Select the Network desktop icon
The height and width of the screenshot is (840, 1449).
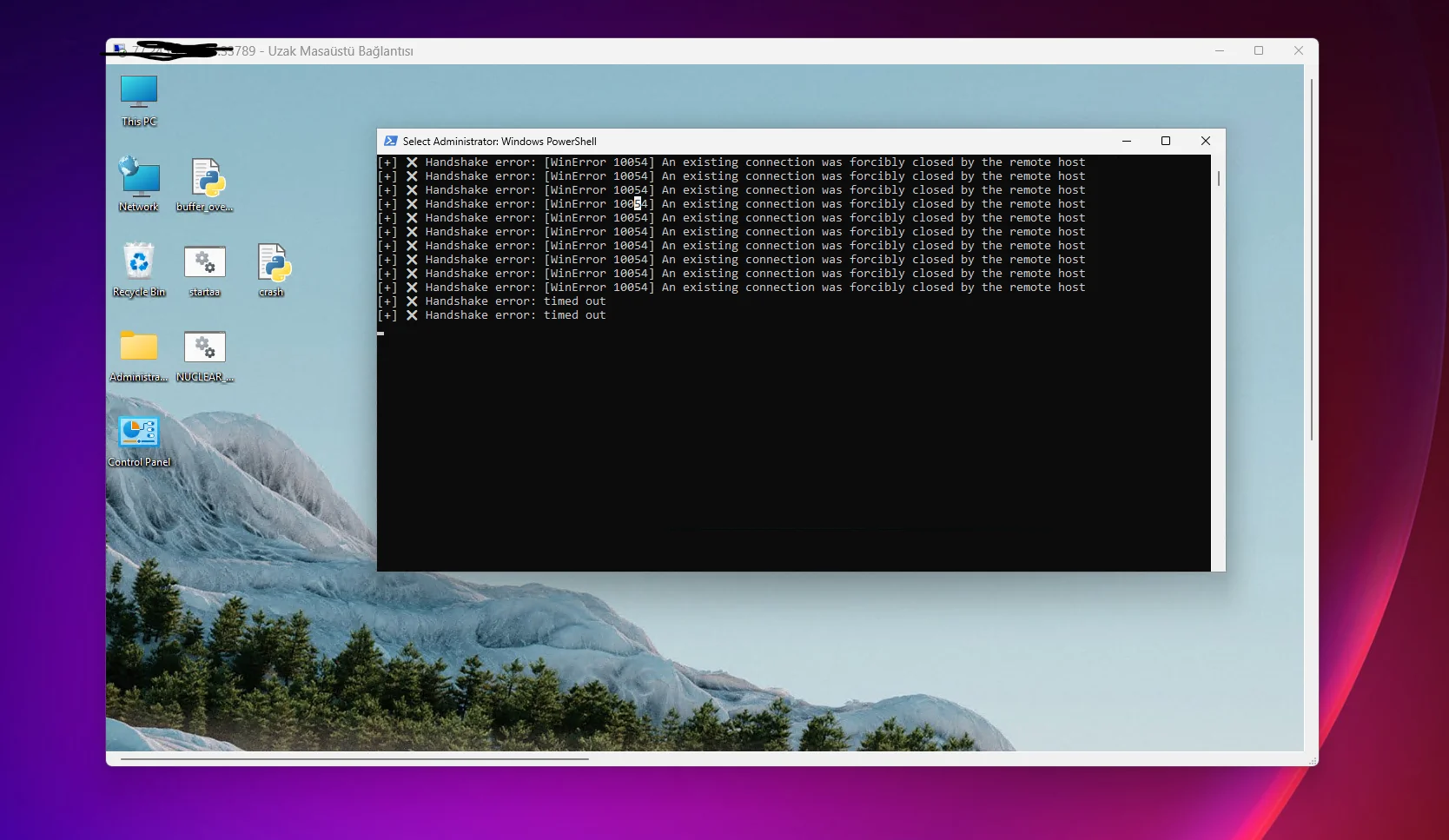point(139,184)
